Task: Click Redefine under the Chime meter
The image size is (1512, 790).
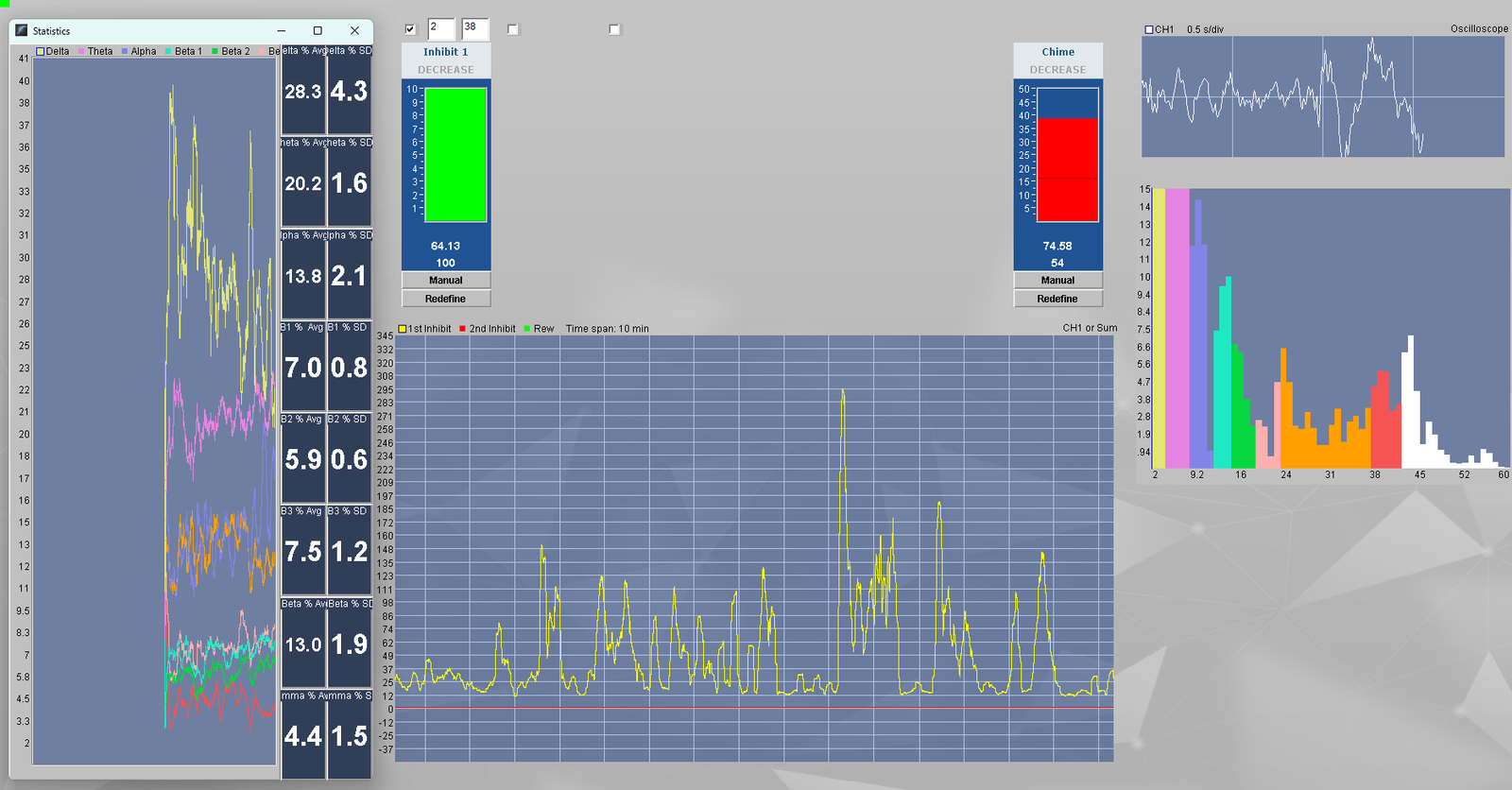Action: (1057, 299)
